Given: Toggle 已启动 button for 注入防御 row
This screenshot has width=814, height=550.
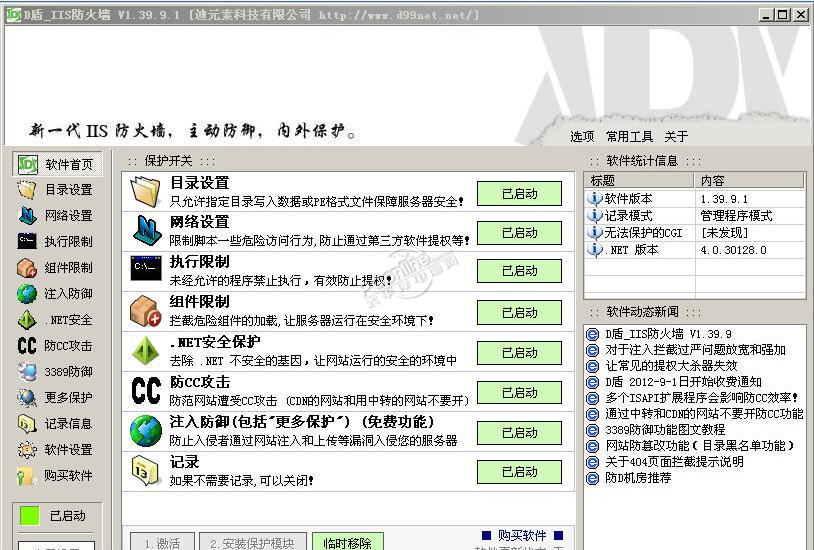Looking at the screenshot, I should pyautogui.click(x=519, y=433).
